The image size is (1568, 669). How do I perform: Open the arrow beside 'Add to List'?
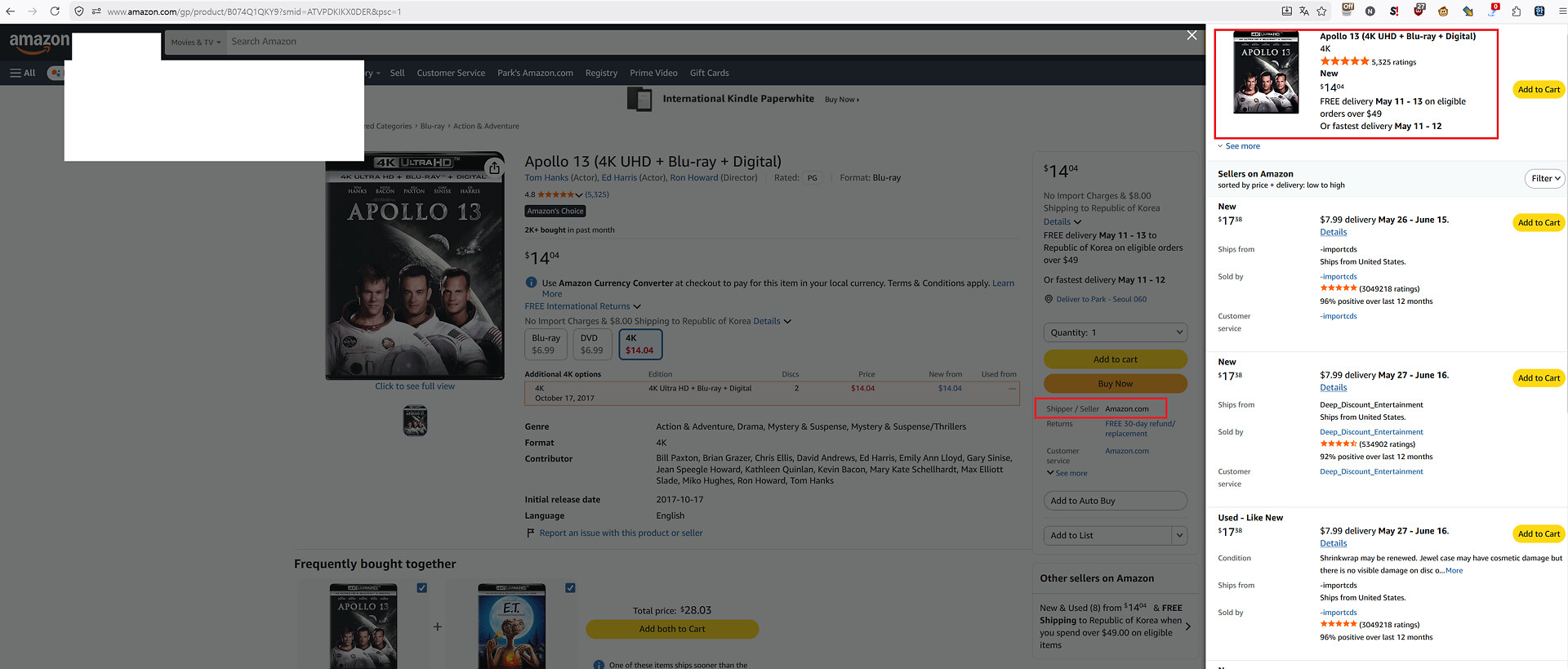[x=1179, y=535]
